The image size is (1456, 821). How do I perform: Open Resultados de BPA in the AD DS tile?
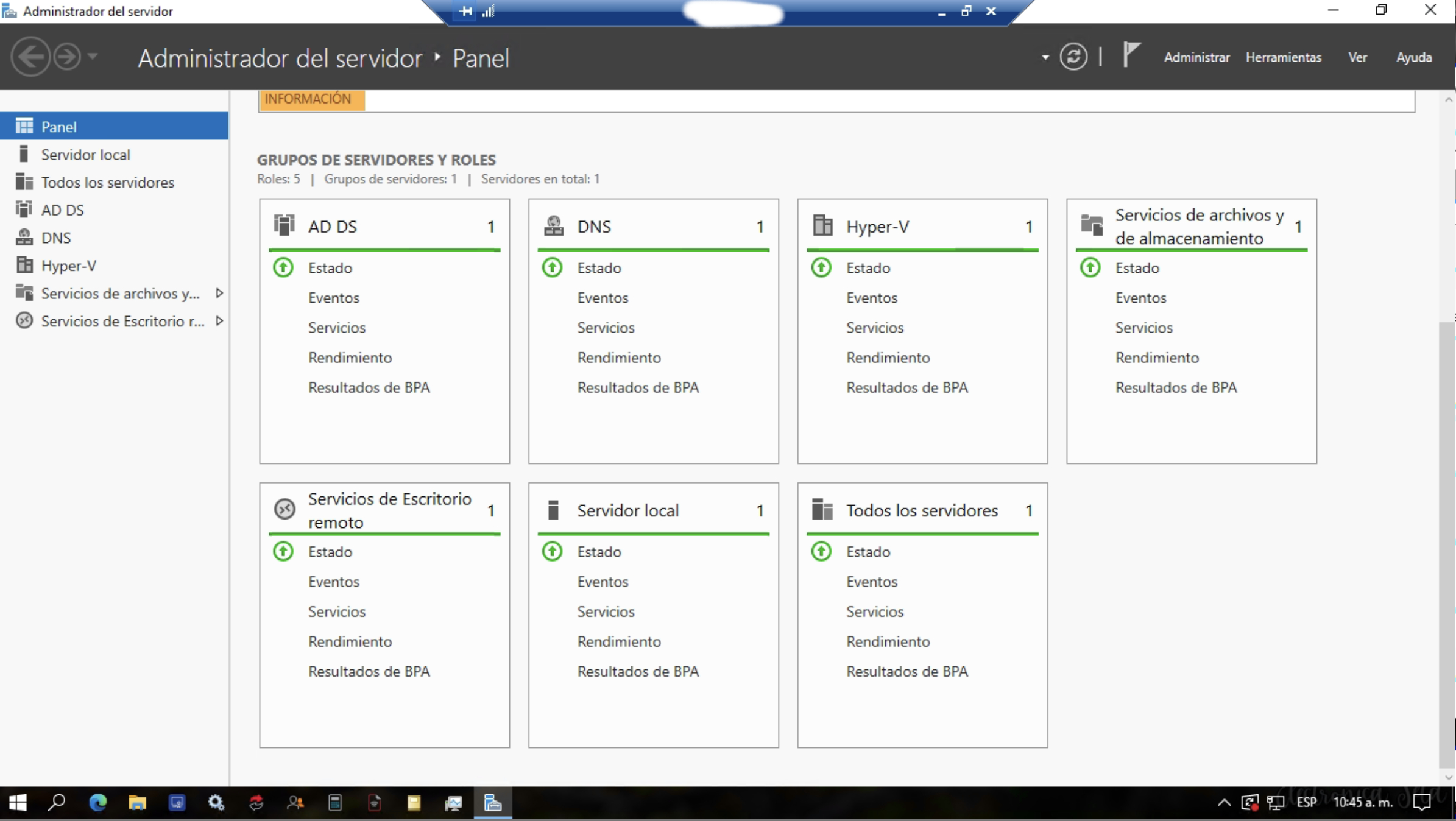[x=369, y=387]
